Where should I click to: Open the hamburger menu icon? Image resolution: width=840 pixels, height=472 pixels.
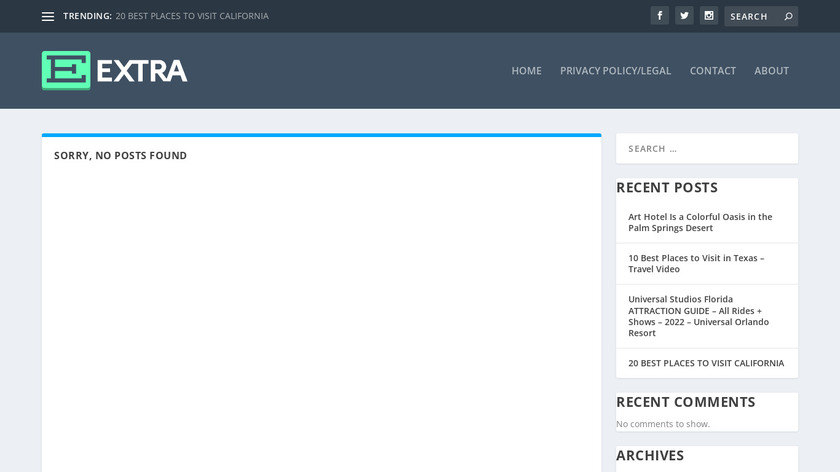click(x=48, y=17)
